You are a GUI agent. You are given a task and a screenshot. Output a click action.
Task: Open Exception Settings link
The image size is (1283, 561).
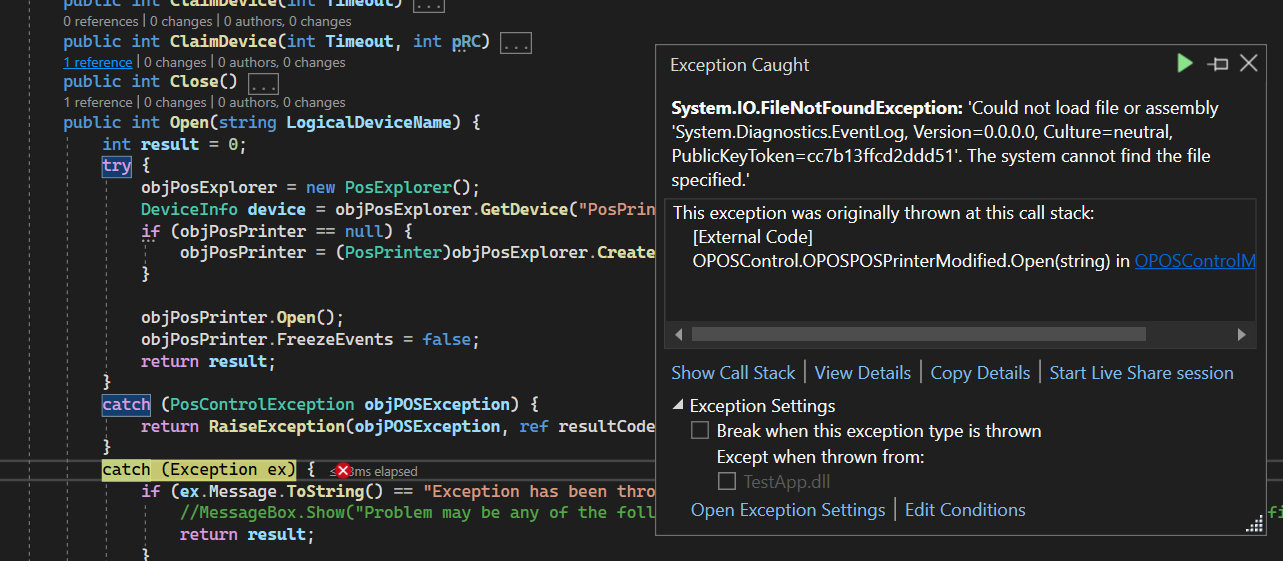788,510
